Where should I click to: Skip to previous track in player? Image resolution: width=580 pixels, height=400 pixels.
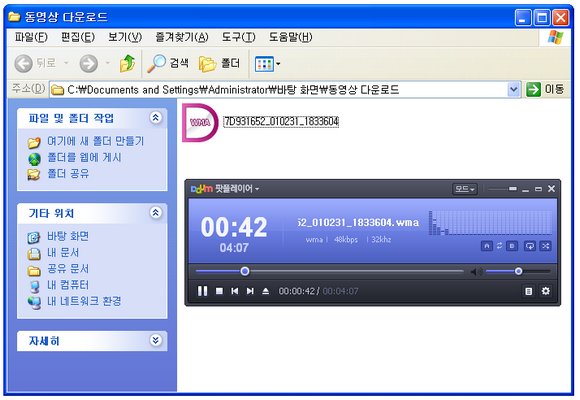[235, 291]
